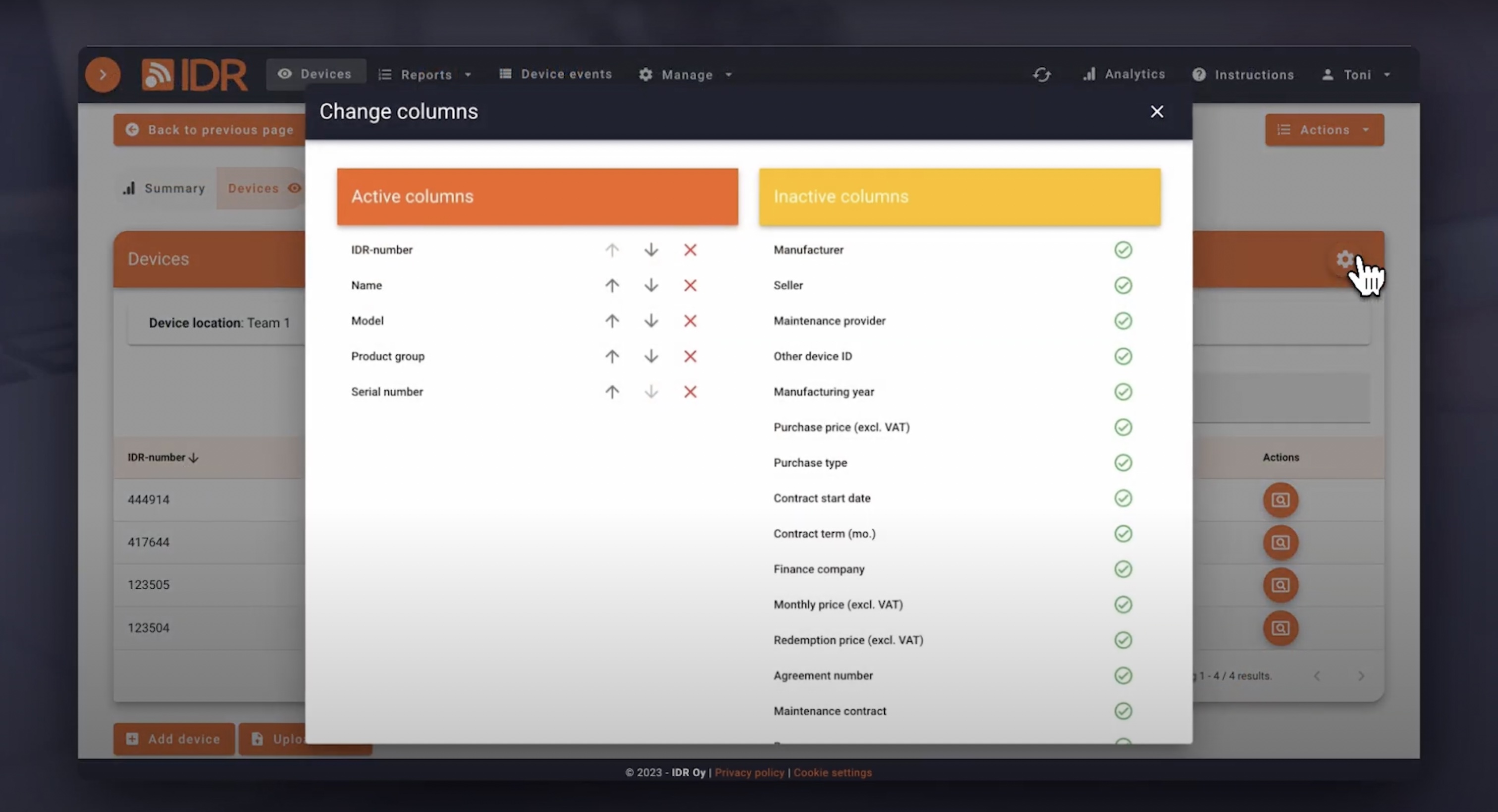Toggle the eye icon next to Devices tab
This screenshot has height=812, width=1498.
[295, 188]
